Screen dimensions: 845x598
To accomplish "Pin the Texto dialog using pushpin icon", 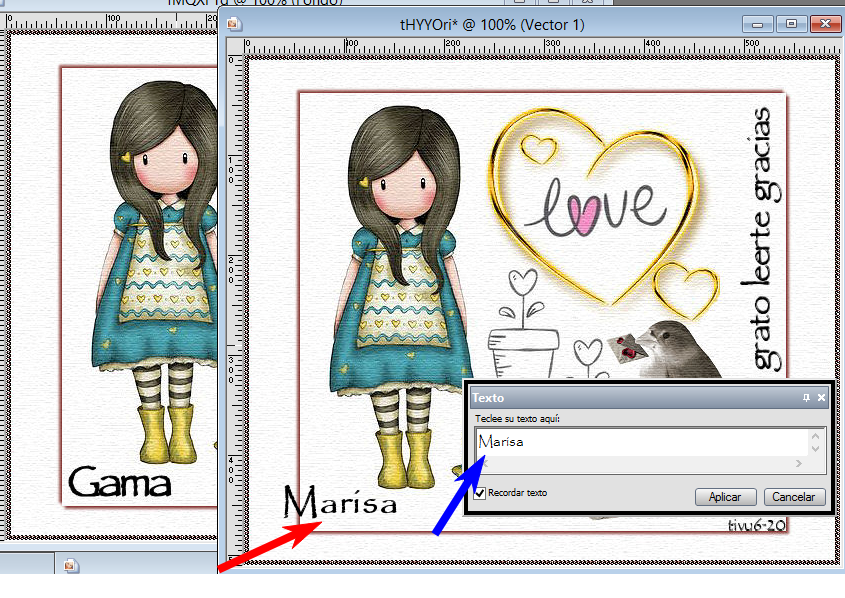I will point(806,398).
